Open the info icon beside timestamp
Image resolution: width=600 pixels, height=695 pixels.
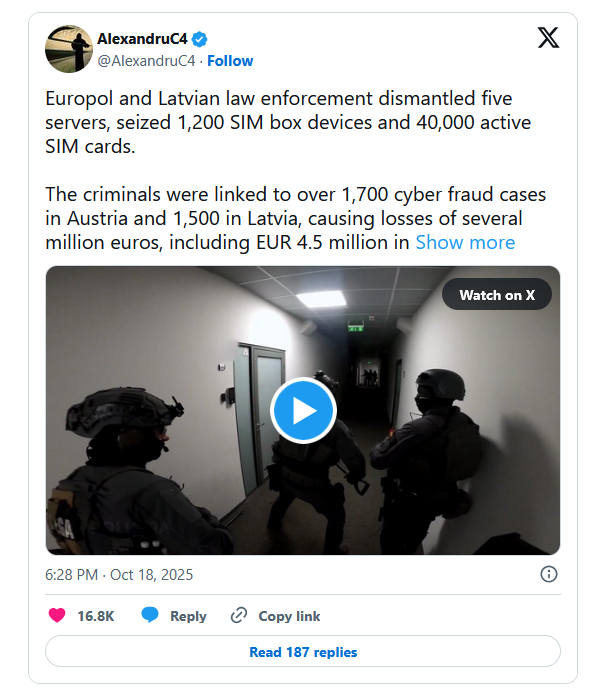(x=548, y=574)
